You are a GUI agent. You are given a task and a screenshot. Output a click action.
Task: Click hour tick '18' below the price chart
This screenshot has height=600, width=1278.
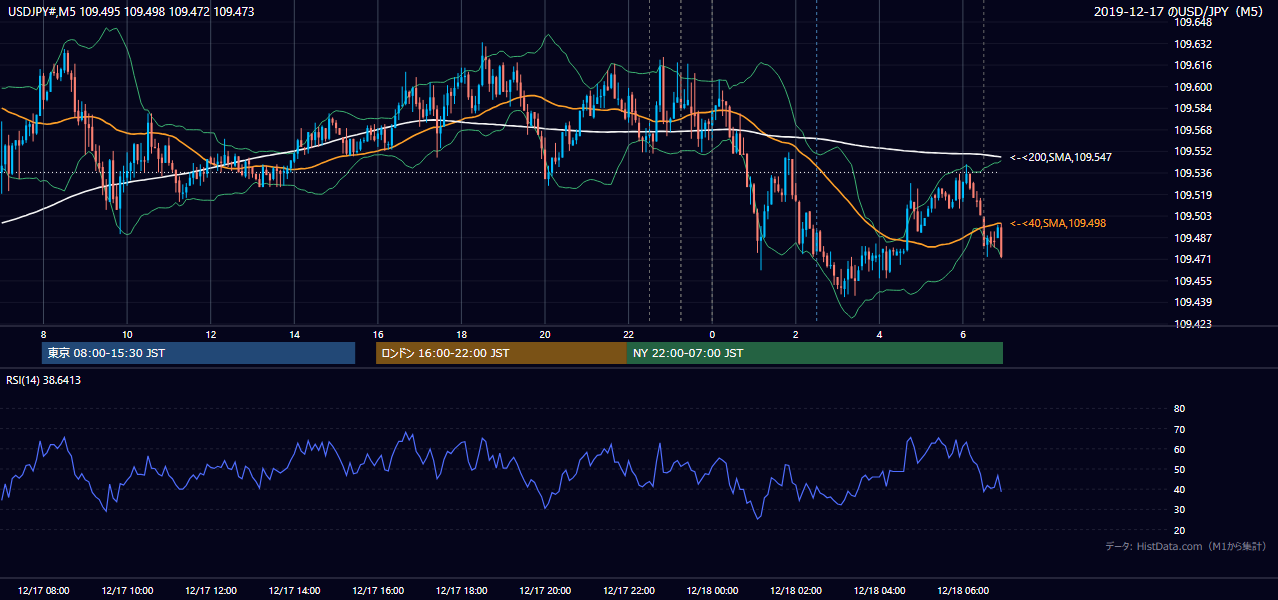[x=461, y=333]
